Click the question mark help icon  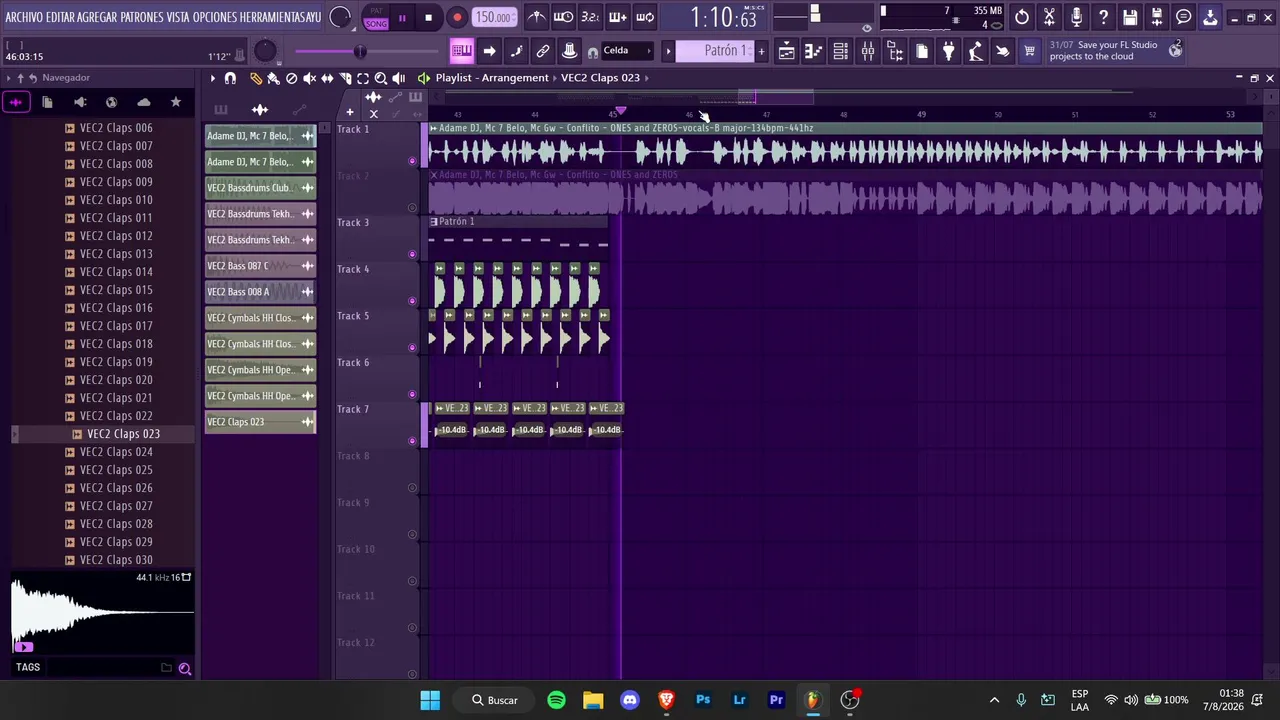1103,17
